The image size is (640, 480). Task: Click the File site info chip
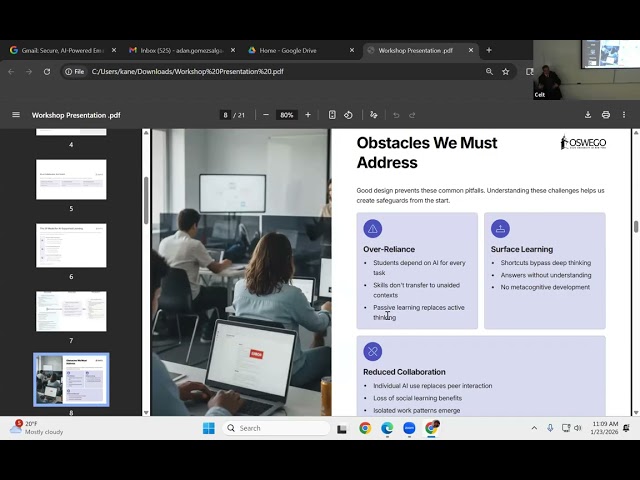point(75,71)
